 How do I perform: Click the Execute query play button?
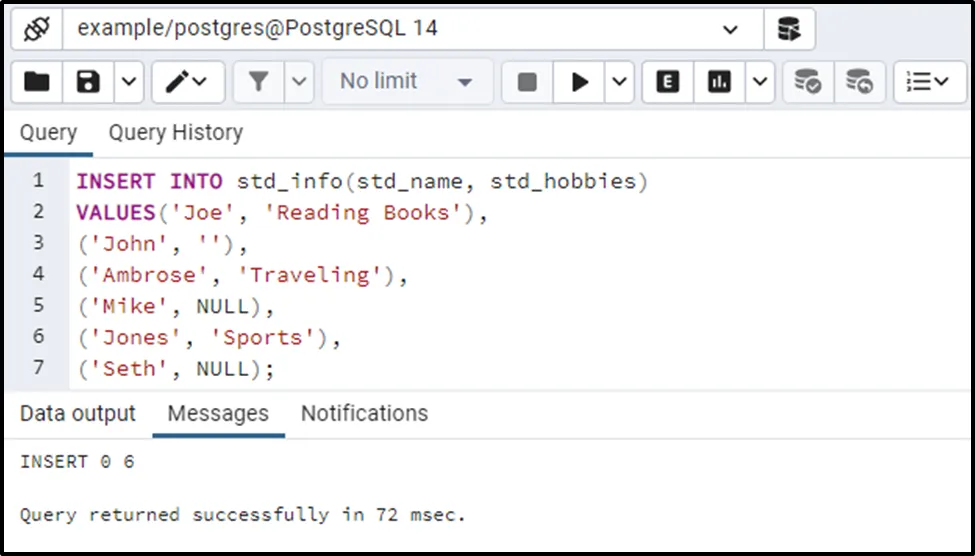[x=579, y=82]
